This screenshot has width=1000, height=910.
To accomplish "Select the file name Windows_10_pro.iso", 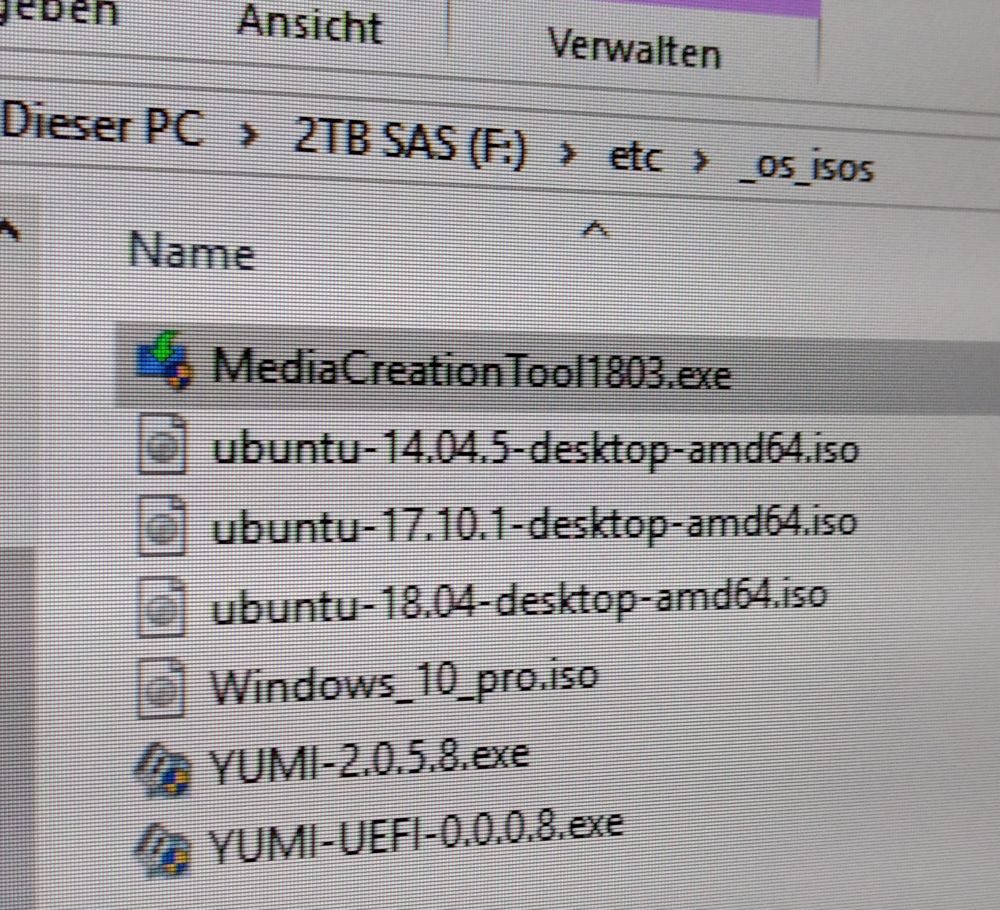I will click(x=404, y=683).
